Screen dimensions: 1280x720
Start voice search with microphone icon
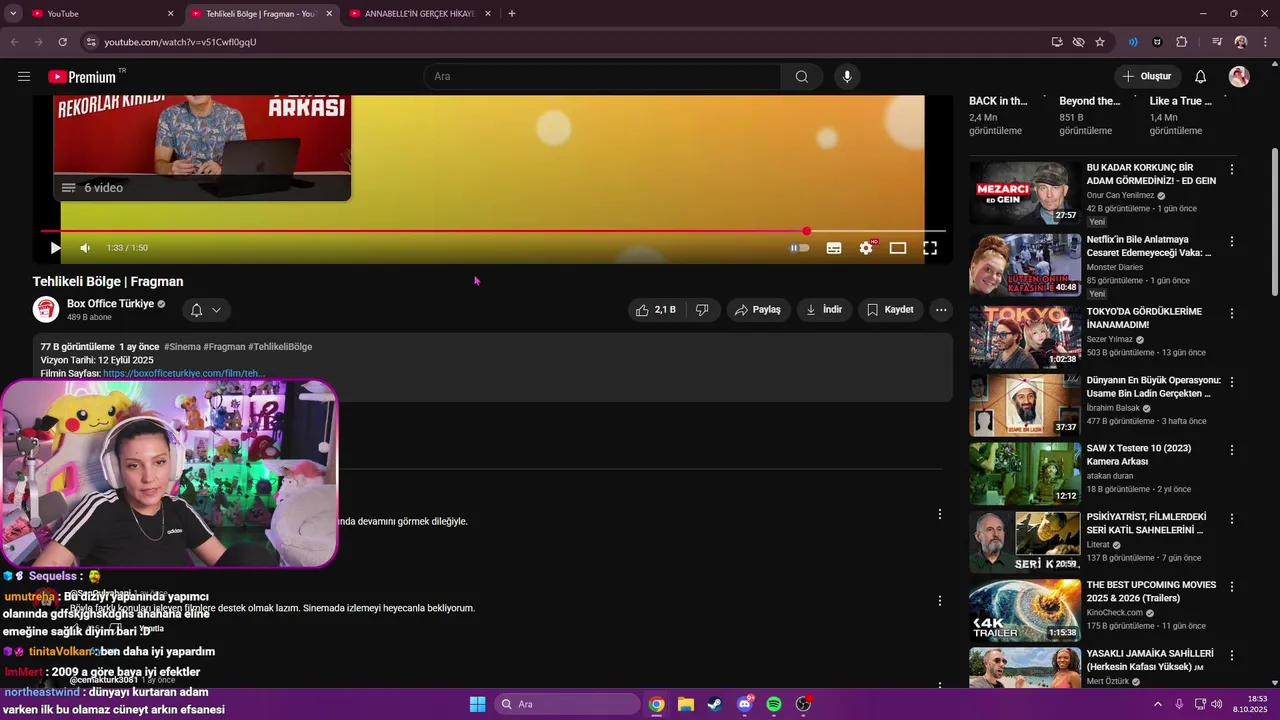pos(847,77)
